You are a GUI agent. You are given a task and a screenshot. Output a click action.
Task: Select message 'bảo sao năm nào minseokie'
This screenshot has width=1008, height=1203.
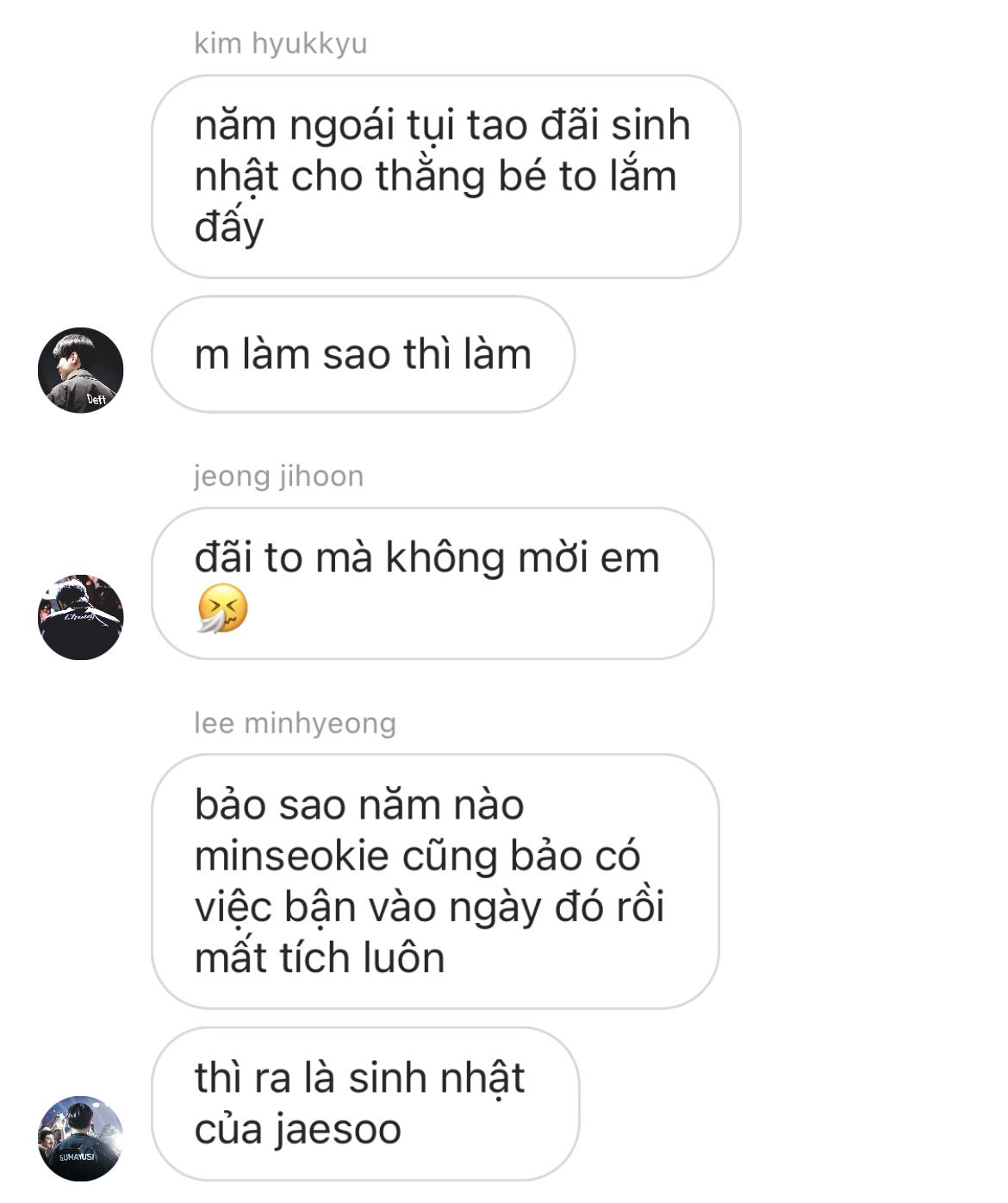(x=435, y=881)
